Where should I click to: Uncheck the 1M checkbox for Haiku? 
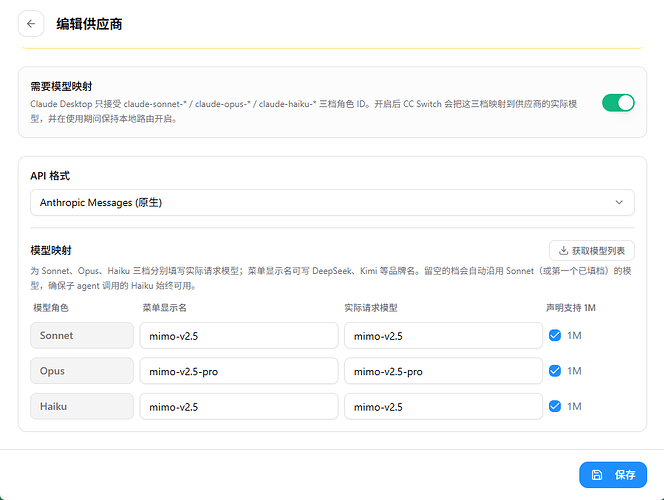(x=555, y=406)
